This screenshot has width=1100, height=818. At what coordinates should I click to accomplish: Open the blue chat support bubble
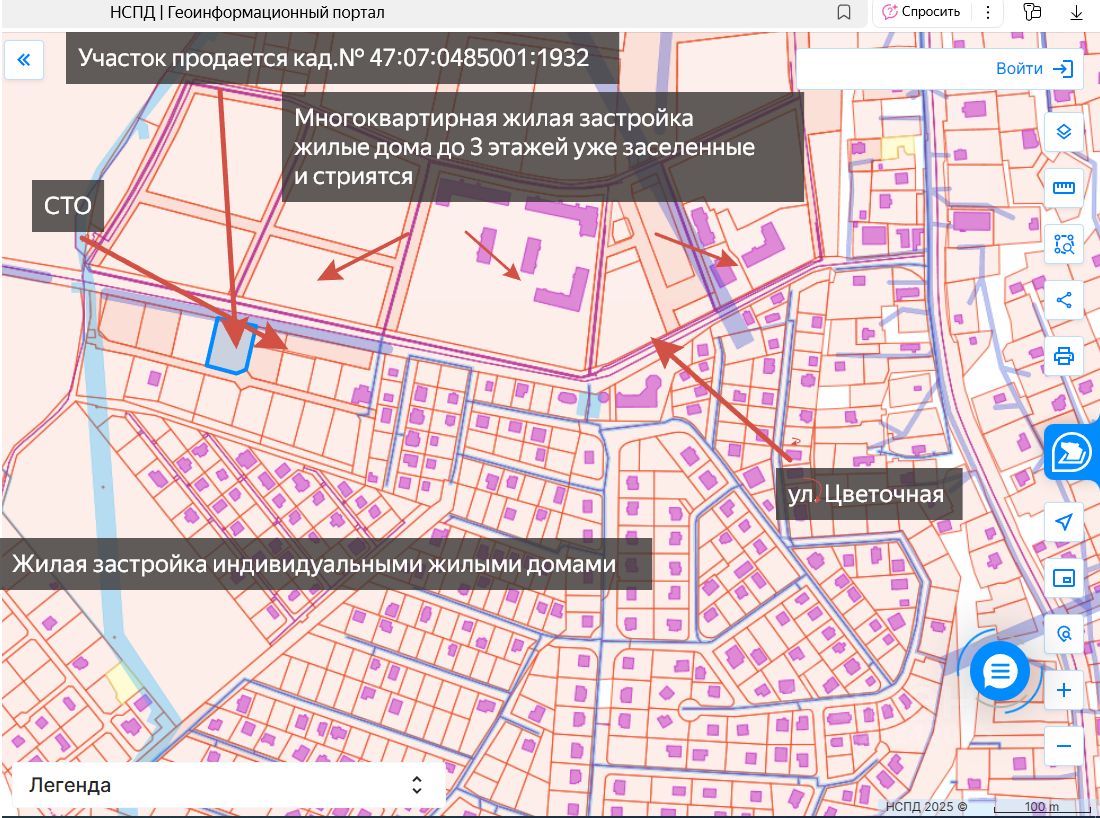click(1000, 672)
